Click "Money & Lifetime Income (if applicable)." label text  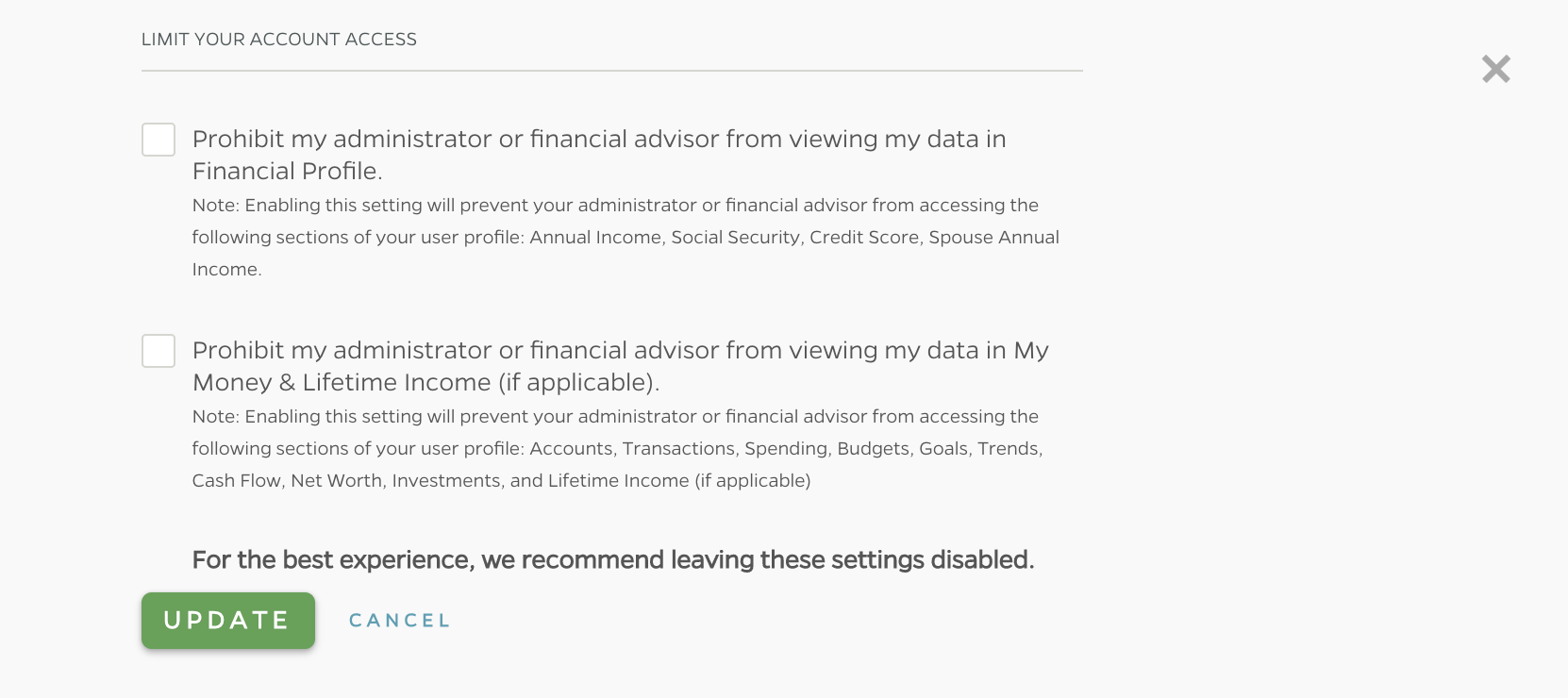tap(425, 383)
